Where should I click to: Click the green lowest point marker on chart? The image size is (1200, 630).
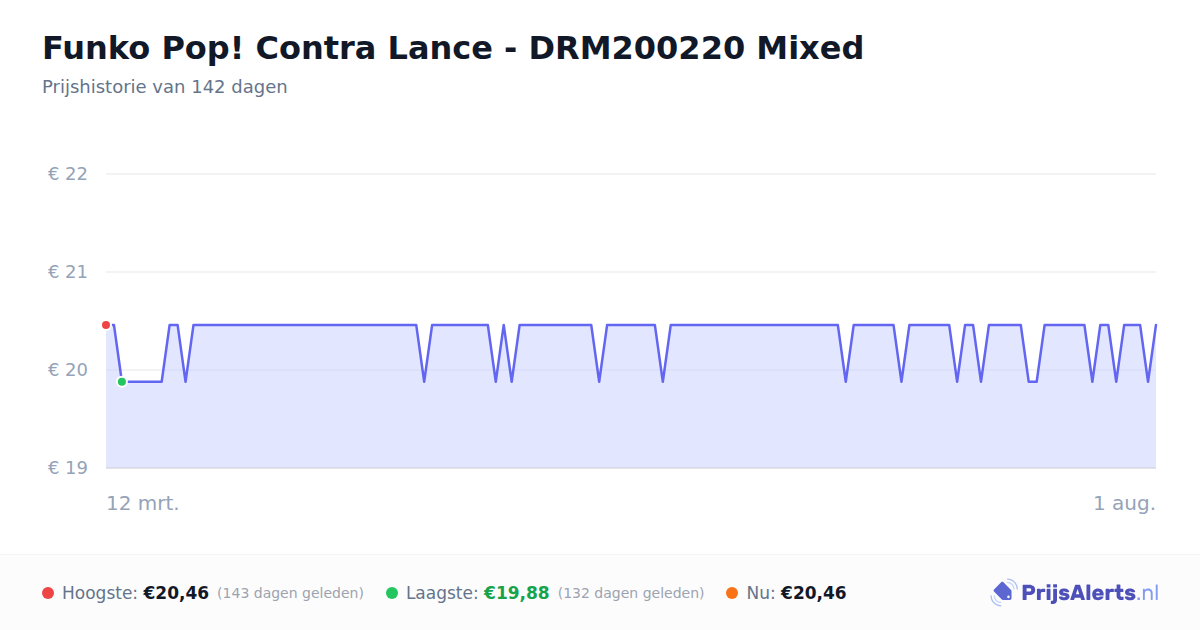pos(122,382)
